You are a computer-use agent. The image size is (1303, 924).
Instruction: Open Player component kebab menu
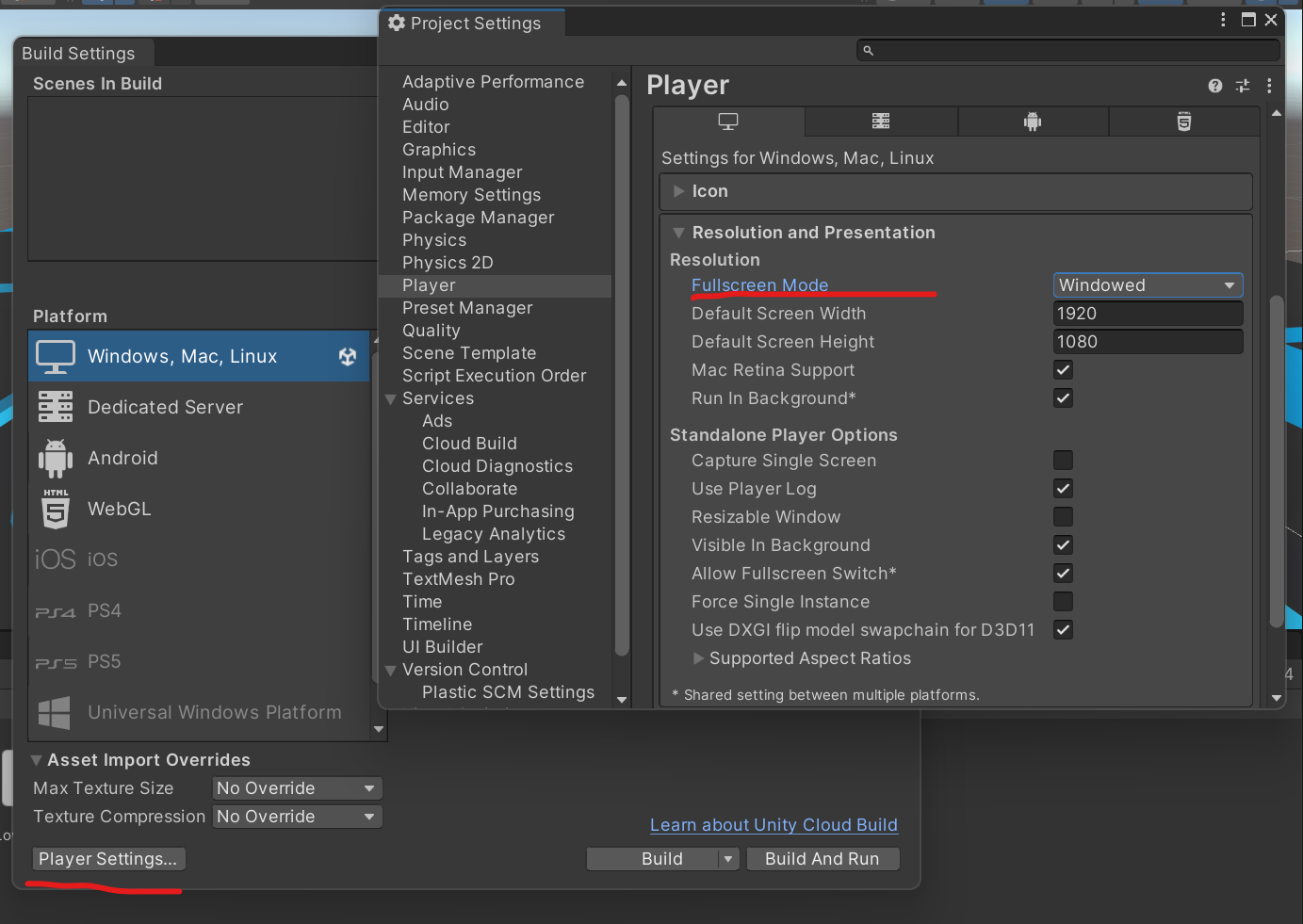[1269, 86]
